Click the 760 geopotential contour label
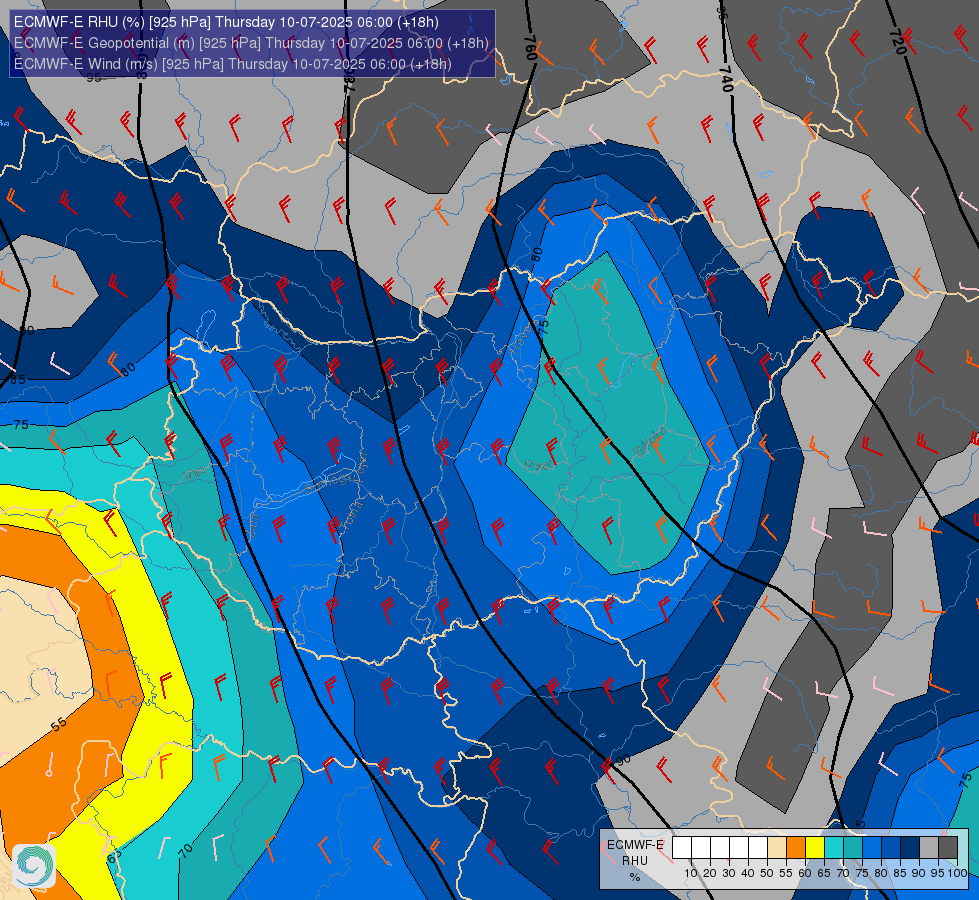 coord(529,47)
